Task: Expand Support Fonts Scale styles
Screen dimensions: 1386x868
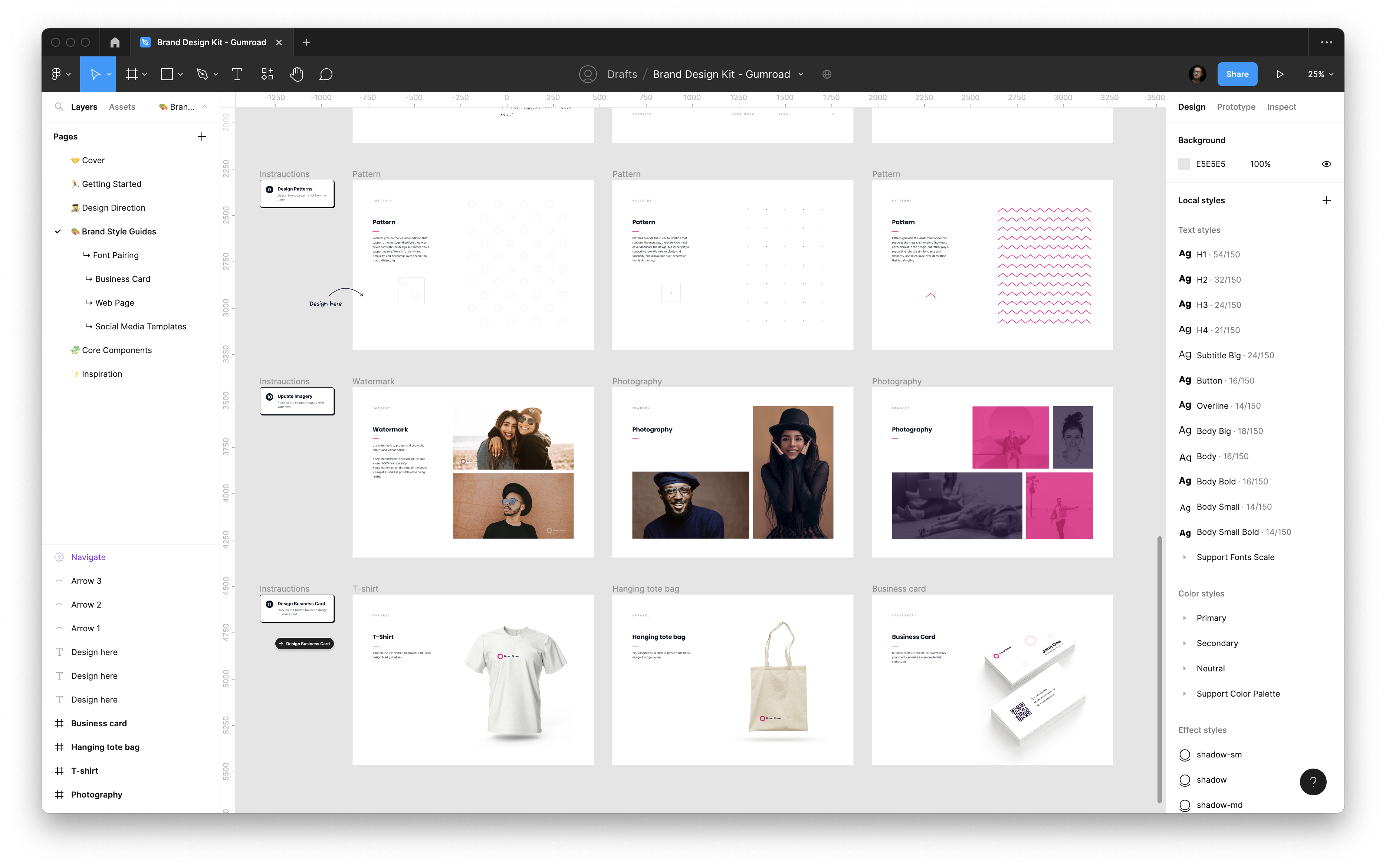Action: [1185, 558]
